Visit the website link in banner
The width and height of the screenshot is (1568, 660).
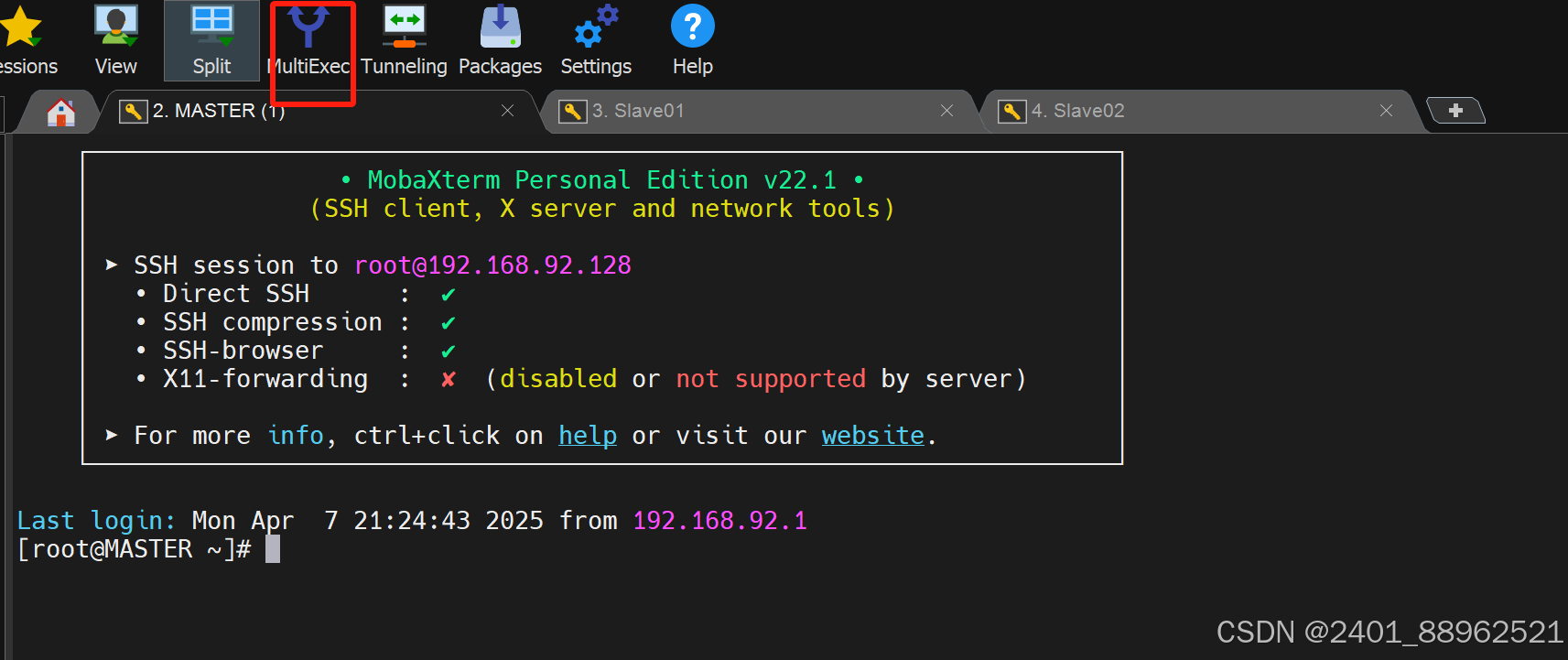point(873,436)
